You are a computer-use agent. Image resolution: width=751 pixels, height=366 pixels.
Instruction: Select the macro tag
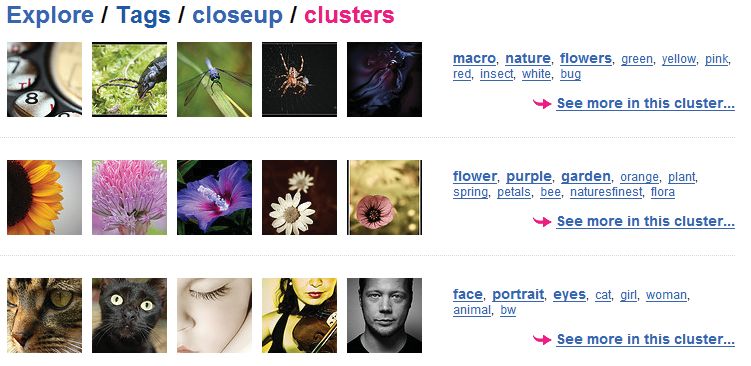[x=474, y=59]
